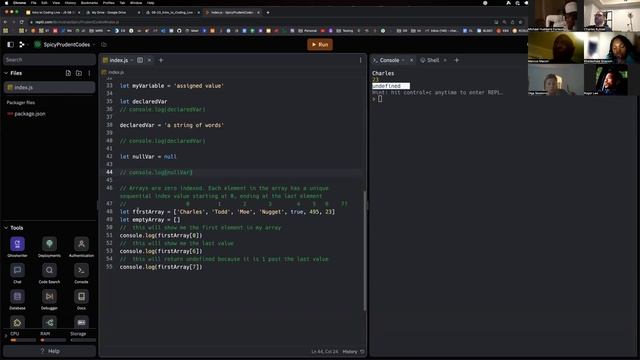
Task: Toggle the split layout icon on index.js tab
Action: coord(140,60)
